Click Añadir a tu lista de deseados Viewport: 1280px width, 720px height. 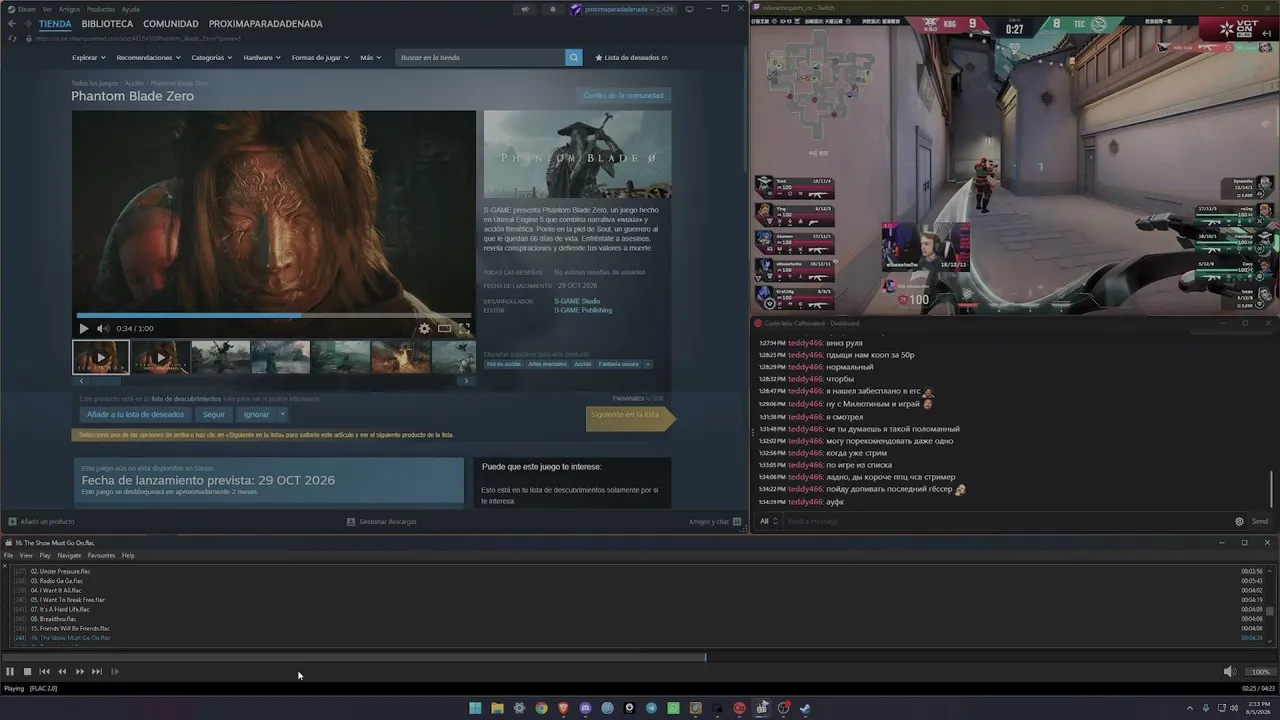point(136,414)
